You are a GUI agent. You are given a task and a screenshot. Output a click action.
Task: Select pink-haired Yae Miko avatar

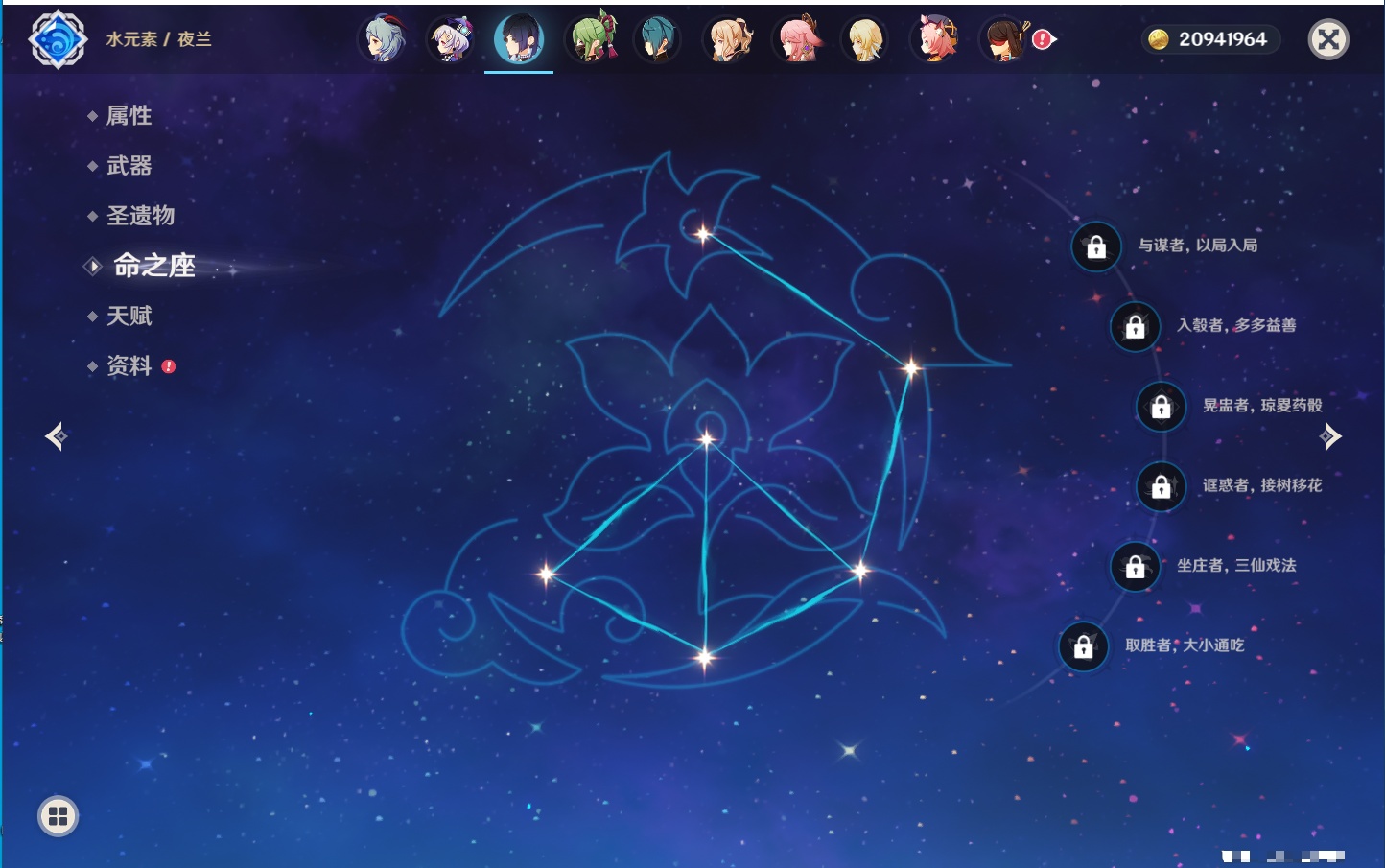[798, 39]
